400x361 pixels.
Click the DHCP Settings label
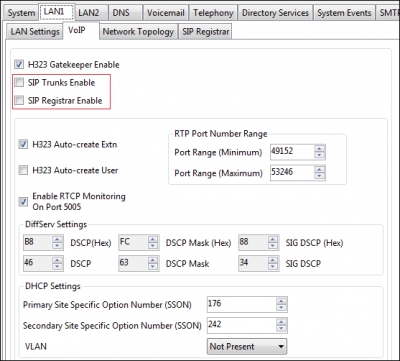[x=53, y=286]
